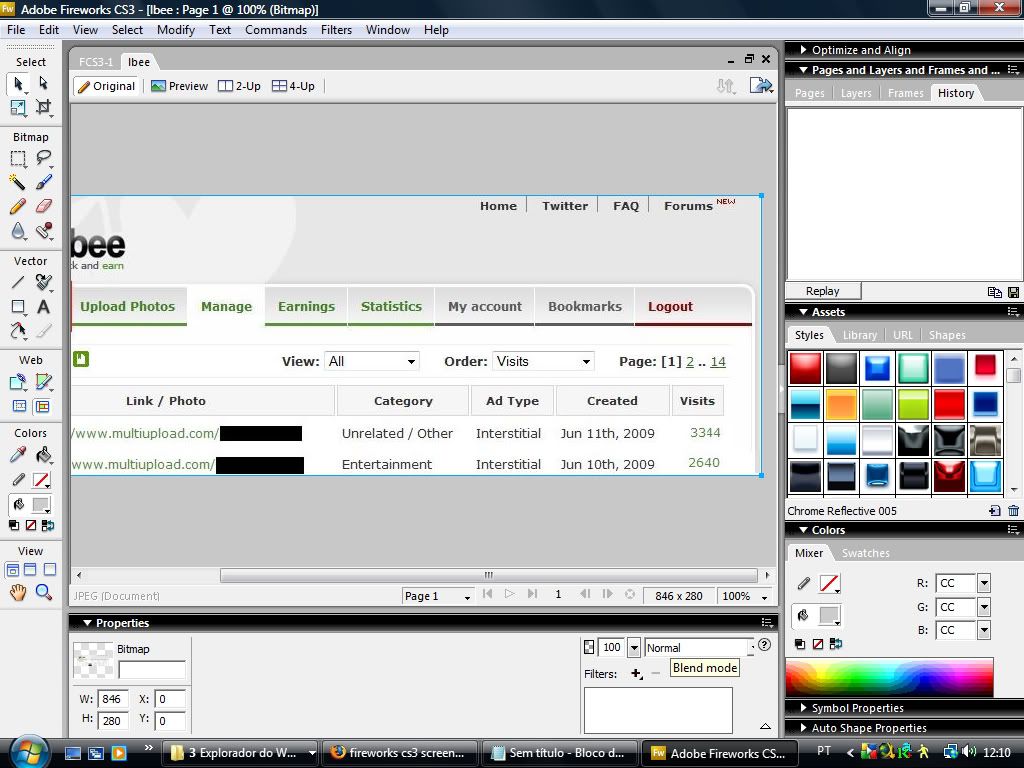Select the Marquee tool
This screenshot has width=1024, height=768.
click(18, 158)
